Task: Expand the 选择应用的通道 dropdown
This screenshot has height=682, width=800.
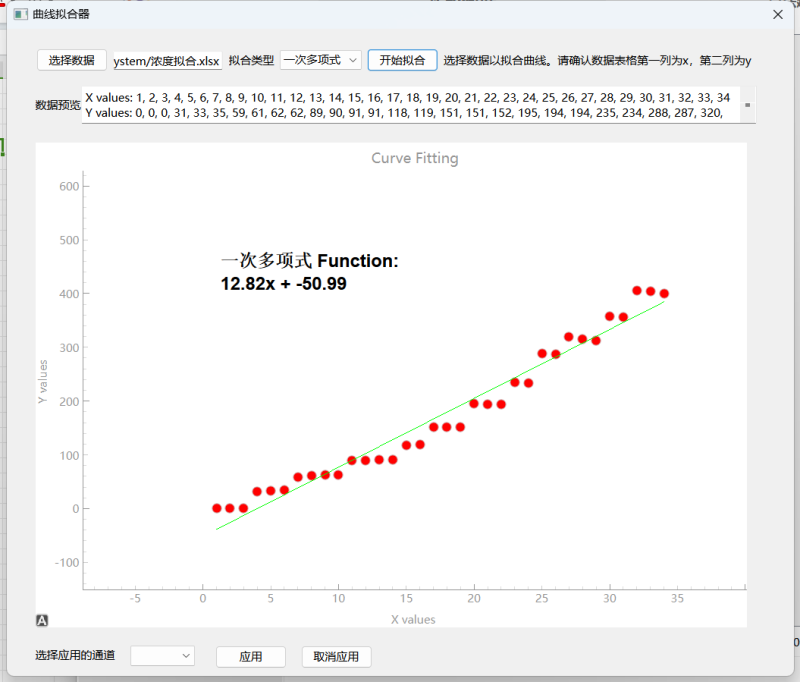Action: (x=162, y=655)
